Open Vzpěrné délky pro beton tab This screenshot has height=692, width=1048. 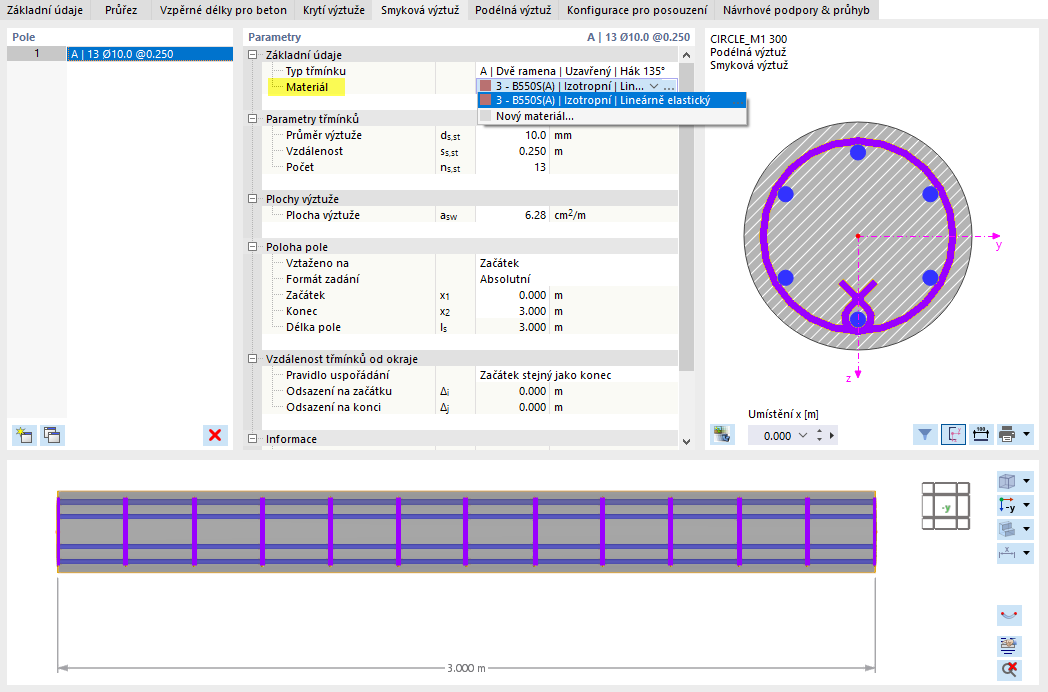coord(223,10)
